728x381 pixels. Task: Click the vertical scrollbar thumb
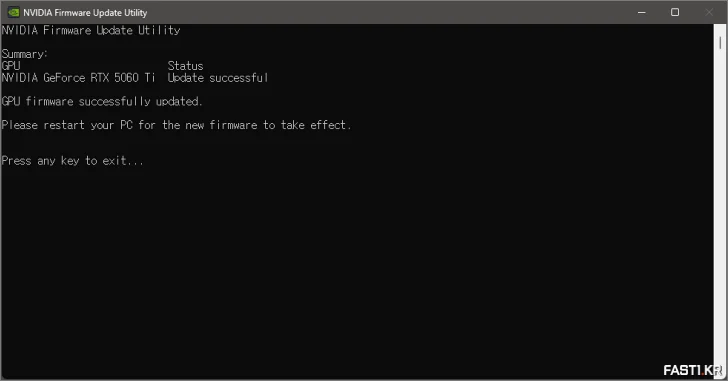(x=720, y=43)
